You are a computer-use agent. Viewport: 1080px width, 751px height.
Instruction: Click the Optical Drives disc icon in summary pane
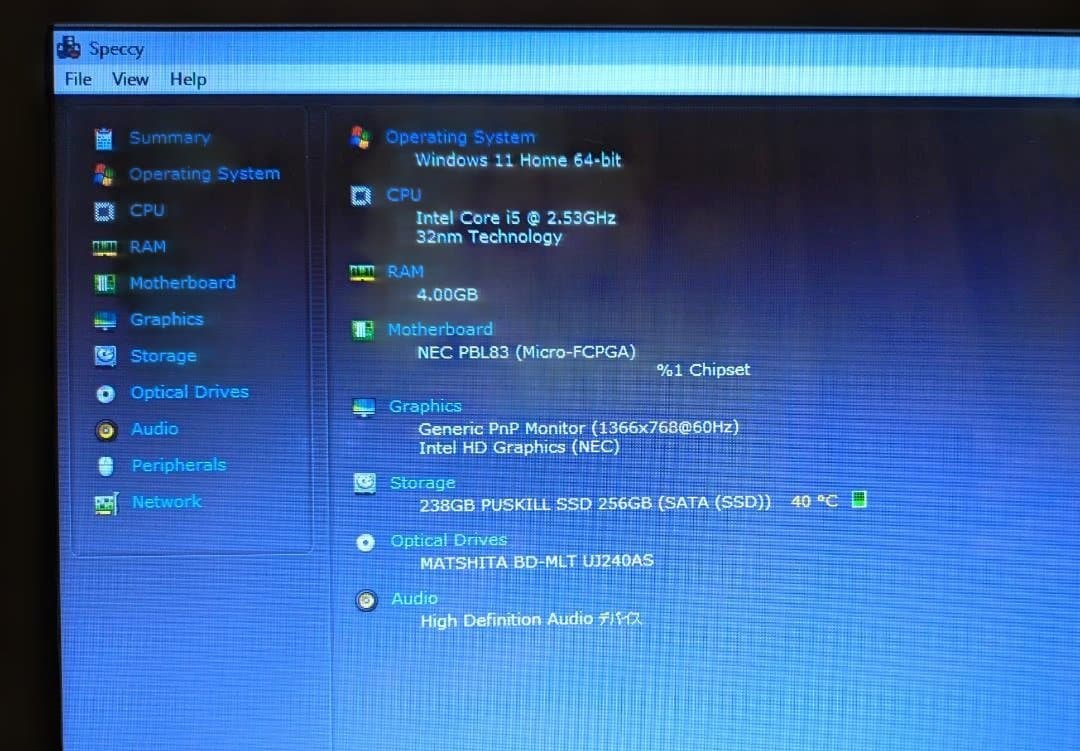click(365, 543)
